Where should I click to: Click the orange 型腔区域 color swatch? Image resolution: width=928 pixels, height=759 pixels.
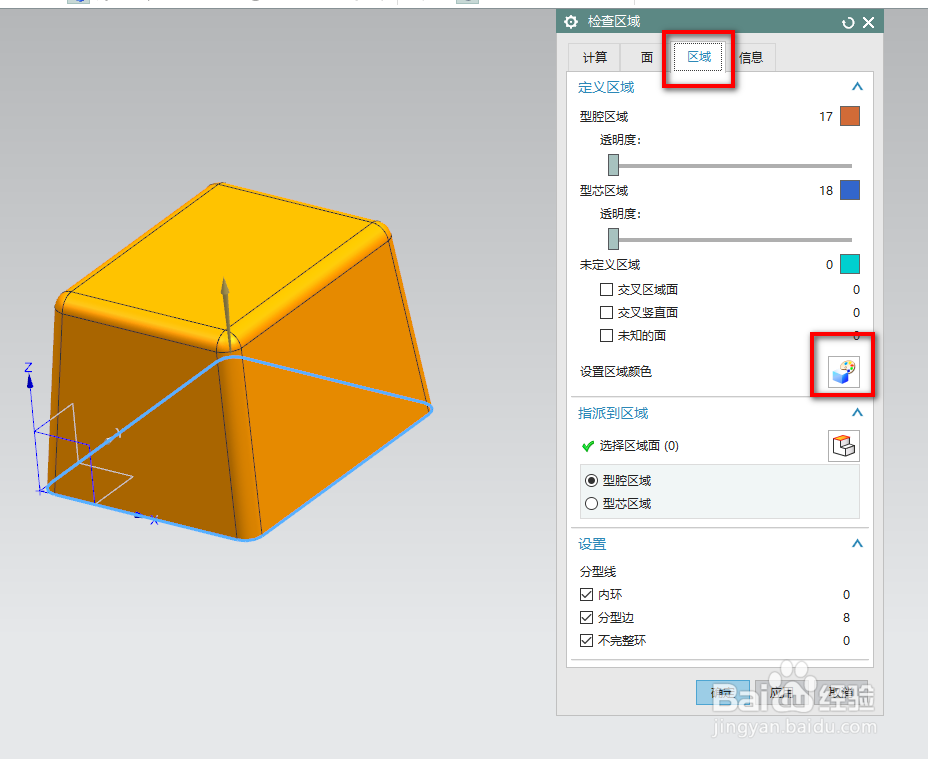(850, 116)
